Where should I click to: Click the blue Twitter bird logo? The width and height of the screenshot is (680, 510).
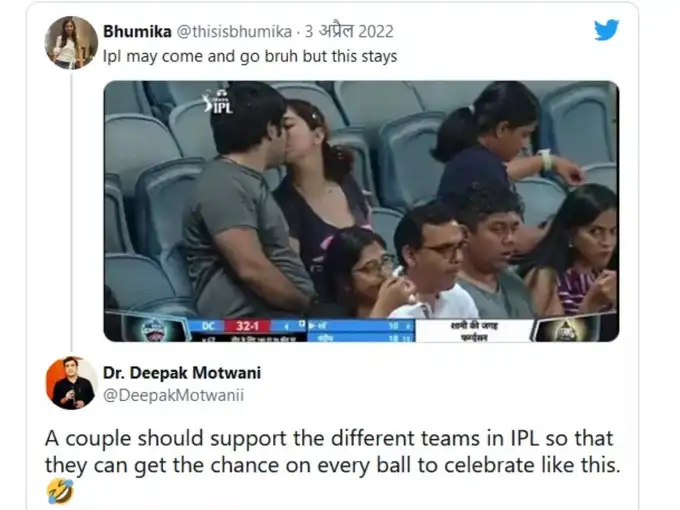(606, 29)
